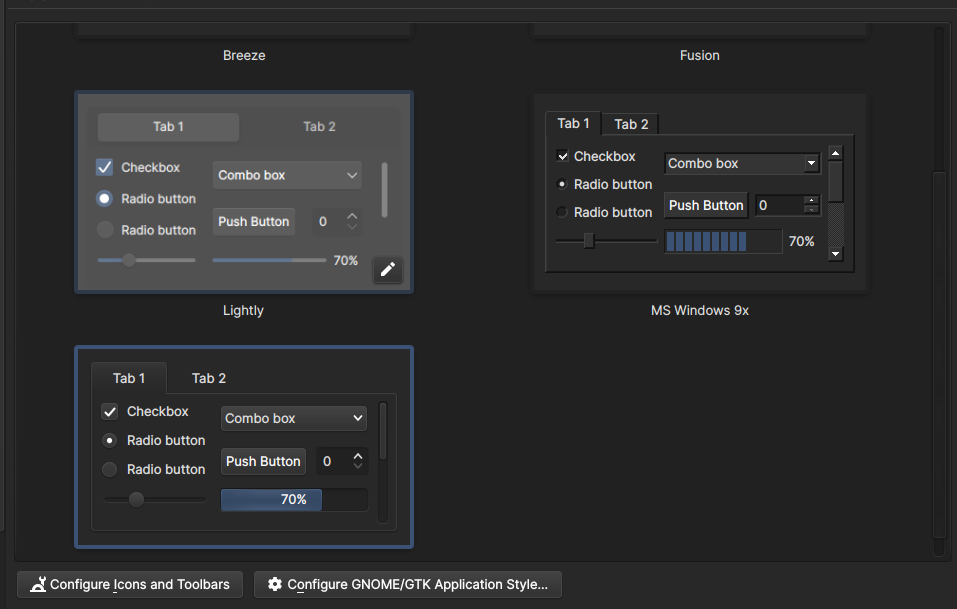Click the spin box arrows in MS Windows 9x preview
957x609 pixels.
pos(811,205)
